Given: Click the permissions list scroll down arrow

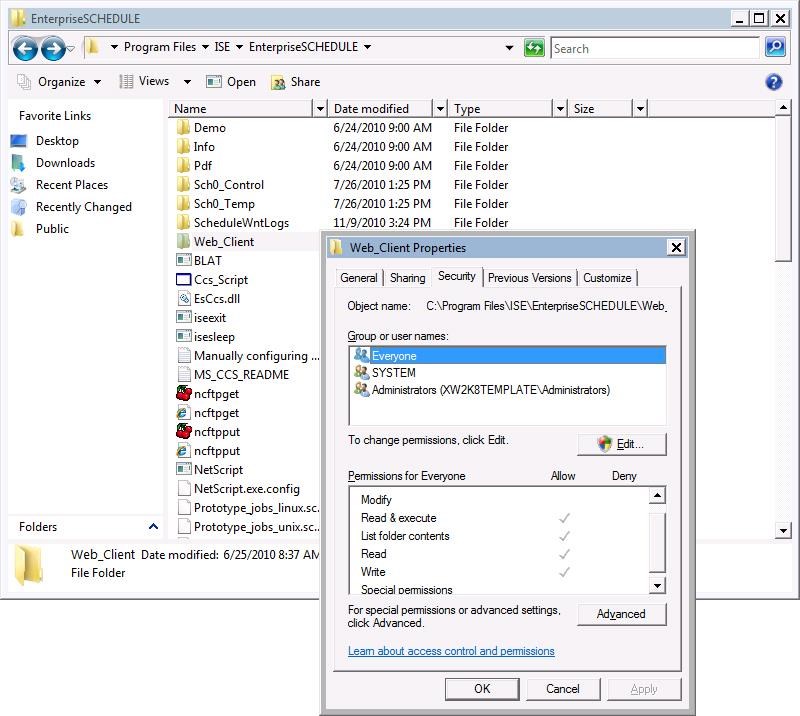Looking at the screenshot, I should [657, 586].
